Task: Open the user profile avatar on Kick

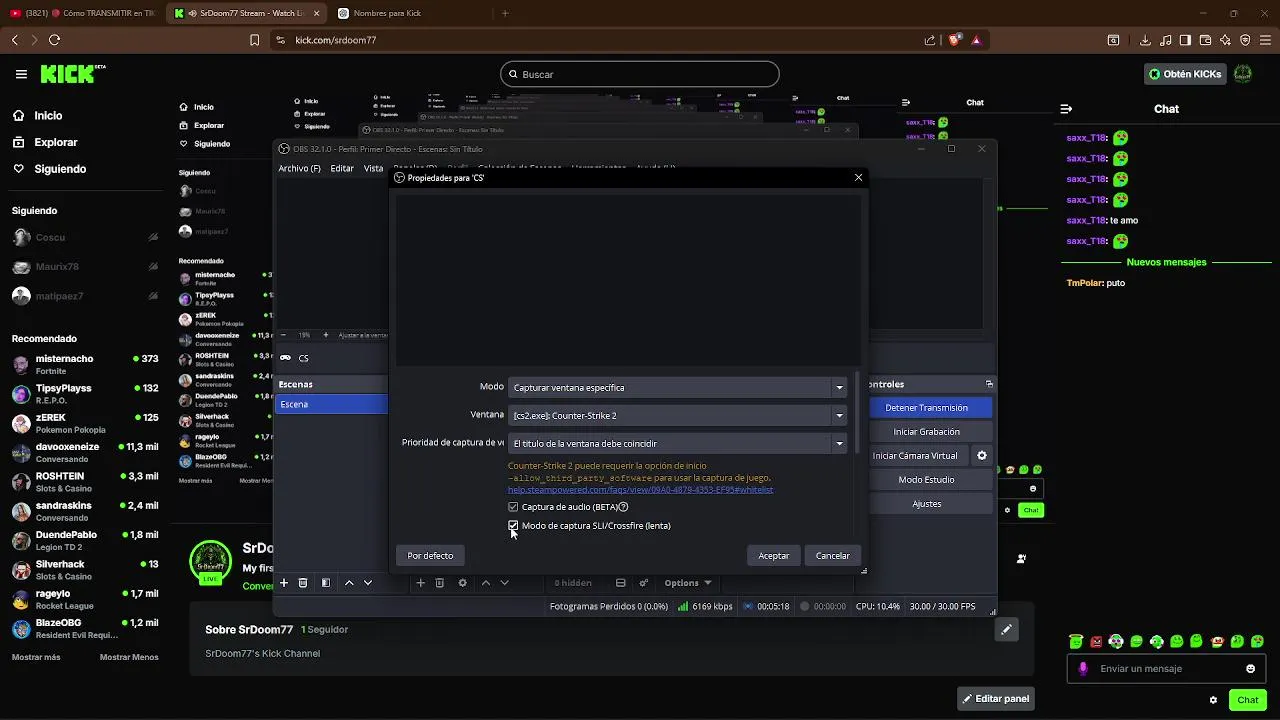Action: pyautogui.click(x=1243, y=74)
